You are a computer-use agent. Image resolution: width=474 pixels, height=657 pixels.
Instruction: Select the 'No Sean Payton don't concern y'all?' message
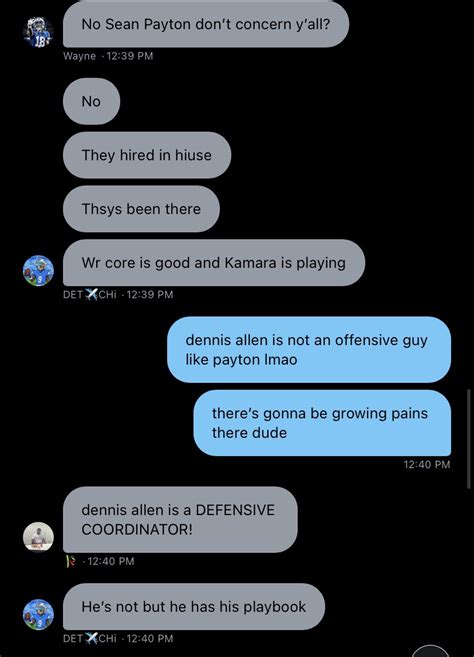click(206, 24)
